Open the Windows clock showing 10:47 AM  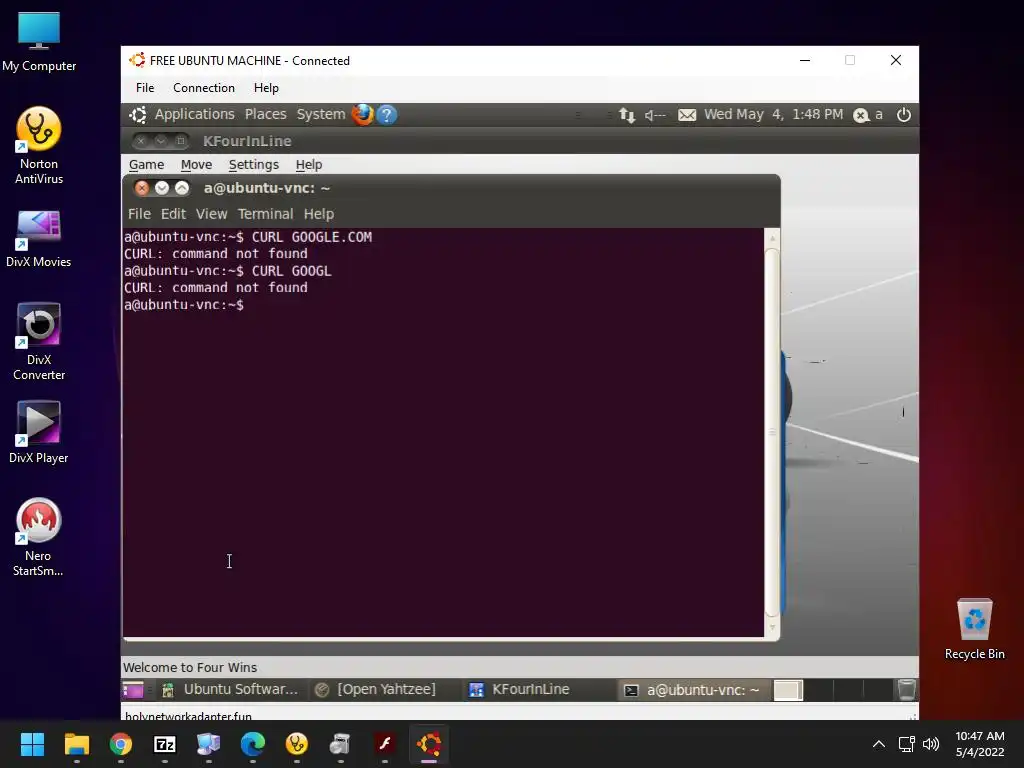tap(980, 744)
